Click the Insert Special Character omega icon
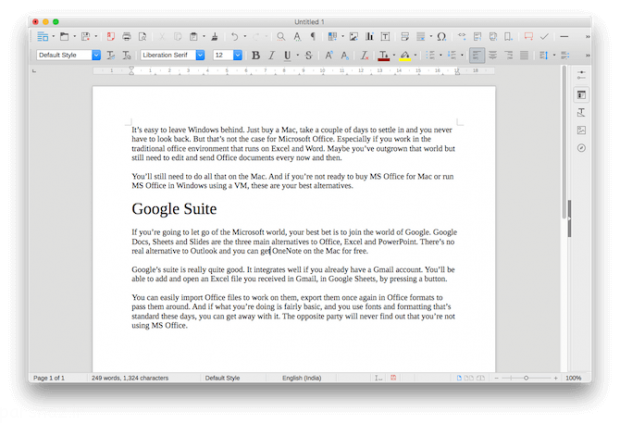The image size is (620, 423). pos(441,37)
